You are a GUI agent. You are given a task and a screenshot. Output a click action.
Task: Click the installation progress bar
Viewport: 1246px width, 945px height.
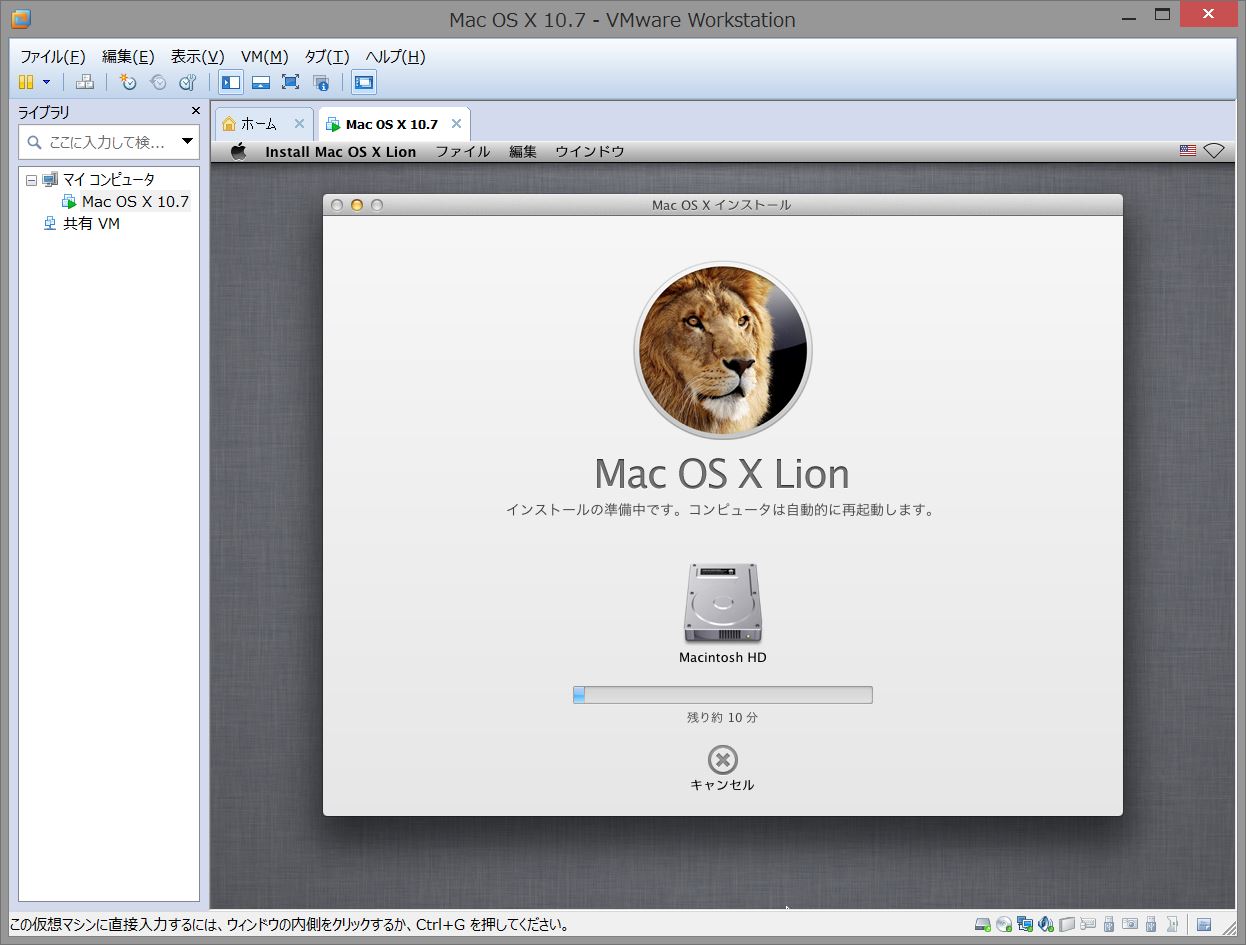click(723, 695)
